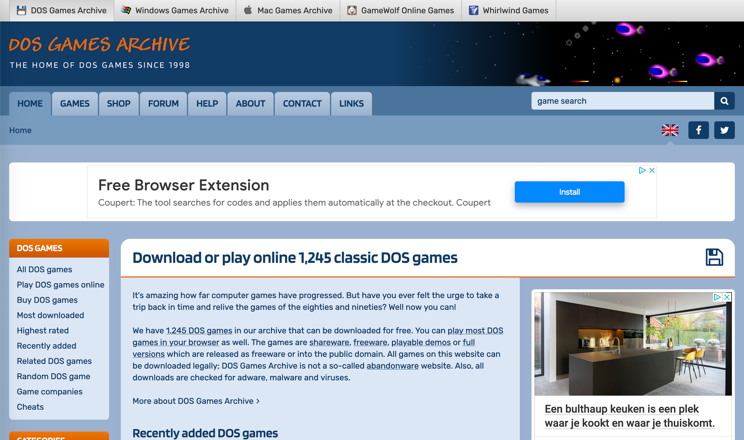Open the SHOP navigation tab

coord(119,103)
